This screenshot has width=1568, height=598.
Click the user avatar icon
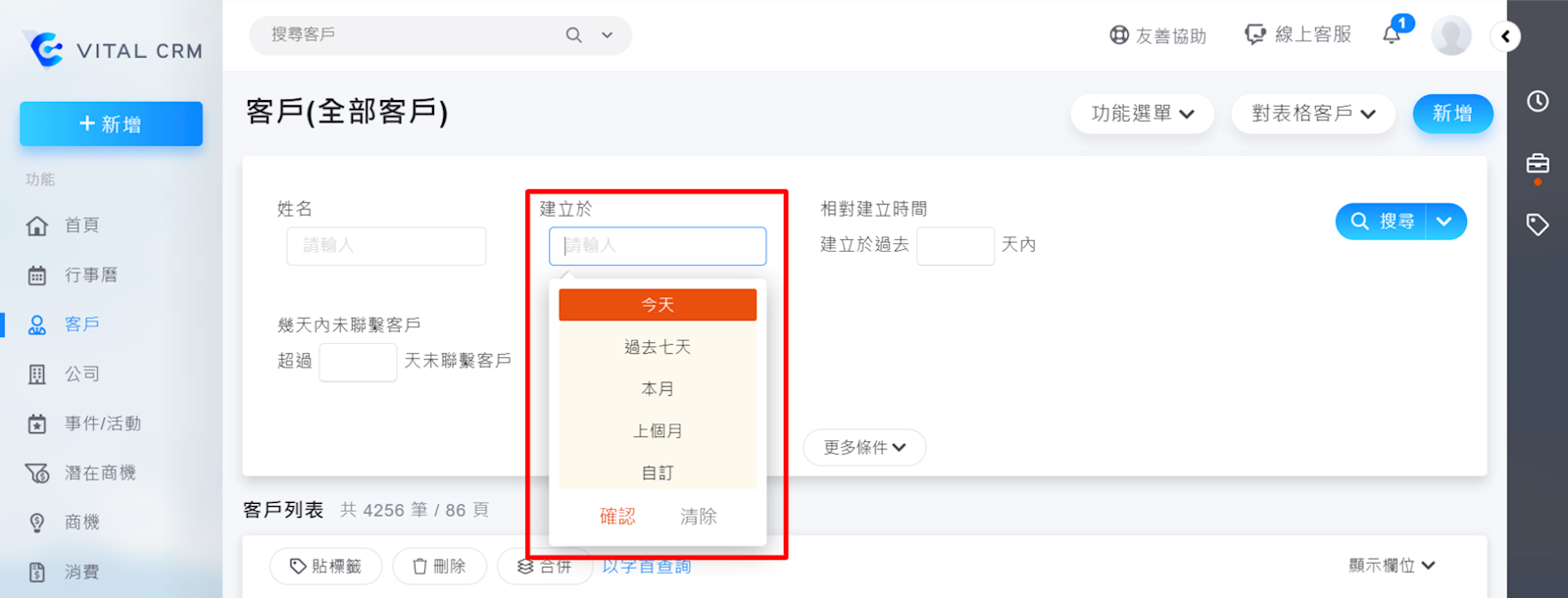pos(1450,35)
